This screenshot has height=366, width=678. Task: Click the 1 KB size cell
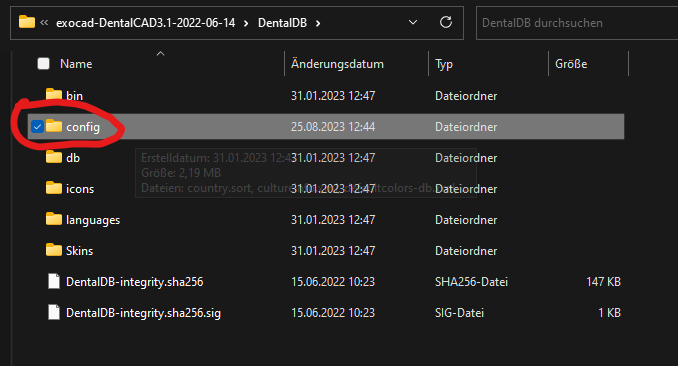pos(609,313)
